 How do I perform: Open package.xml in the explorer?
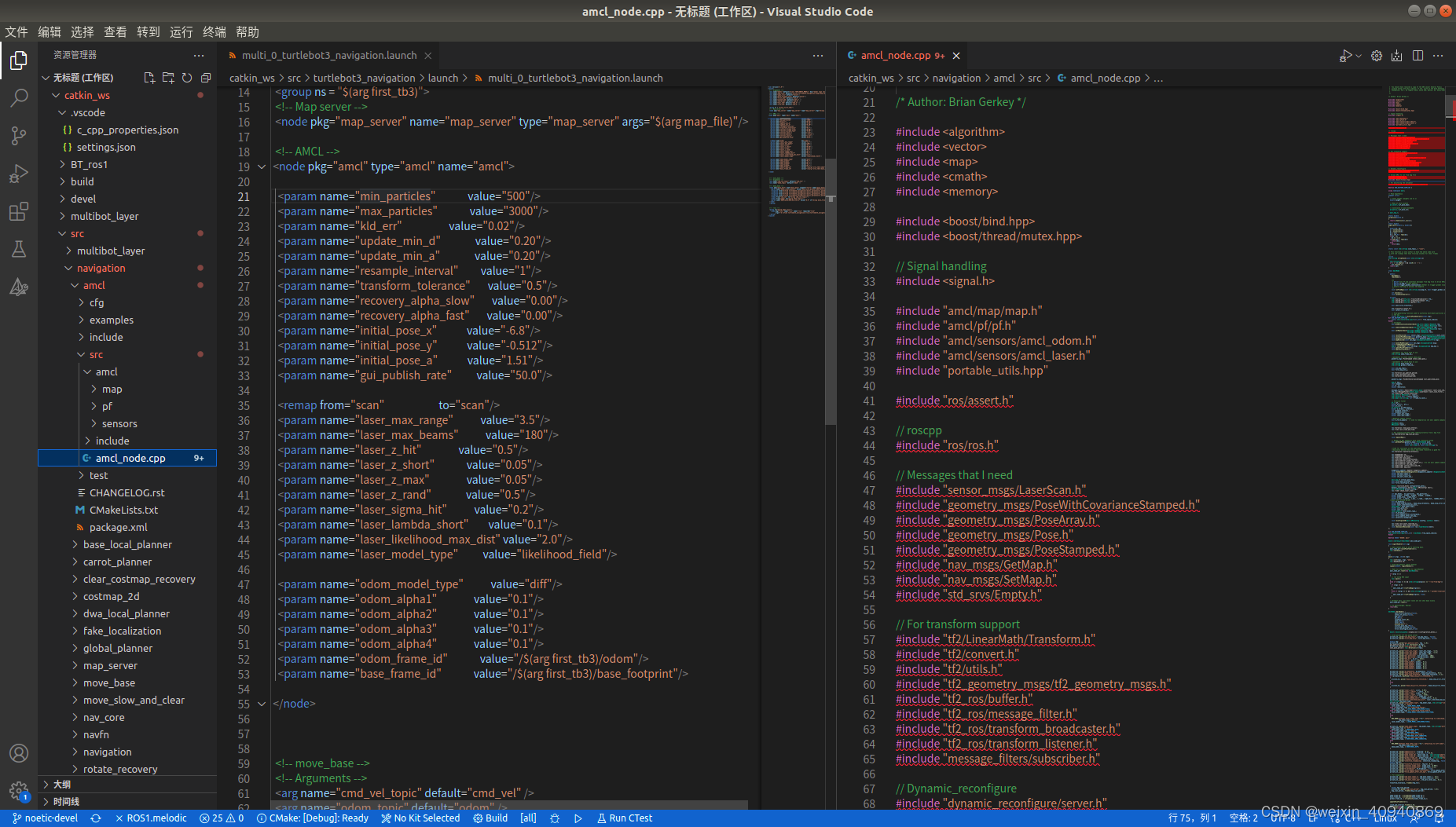(x=118, y=527)
